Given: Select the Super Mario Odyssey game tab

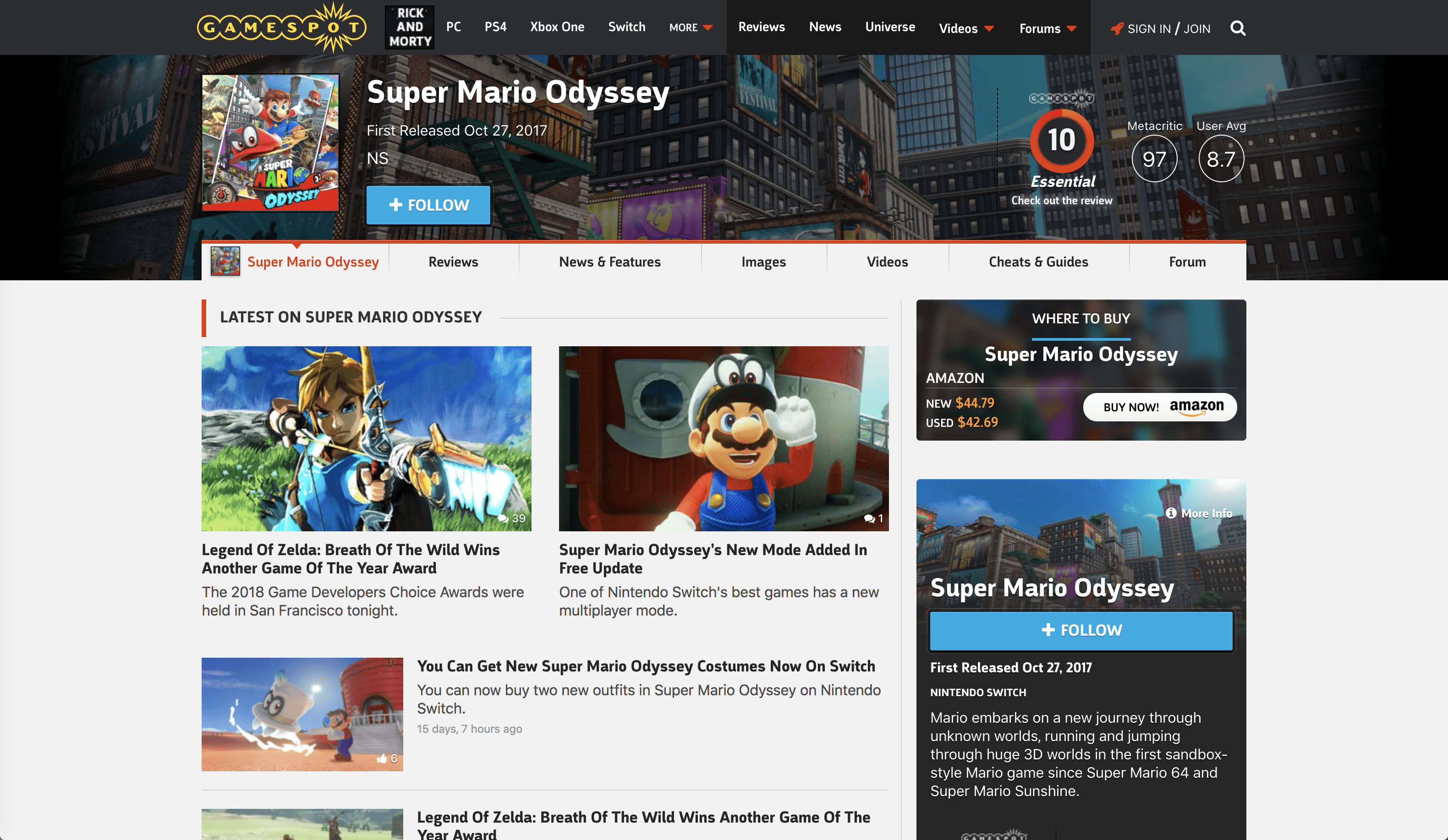Looking at the screenshot, I should 296,261.
